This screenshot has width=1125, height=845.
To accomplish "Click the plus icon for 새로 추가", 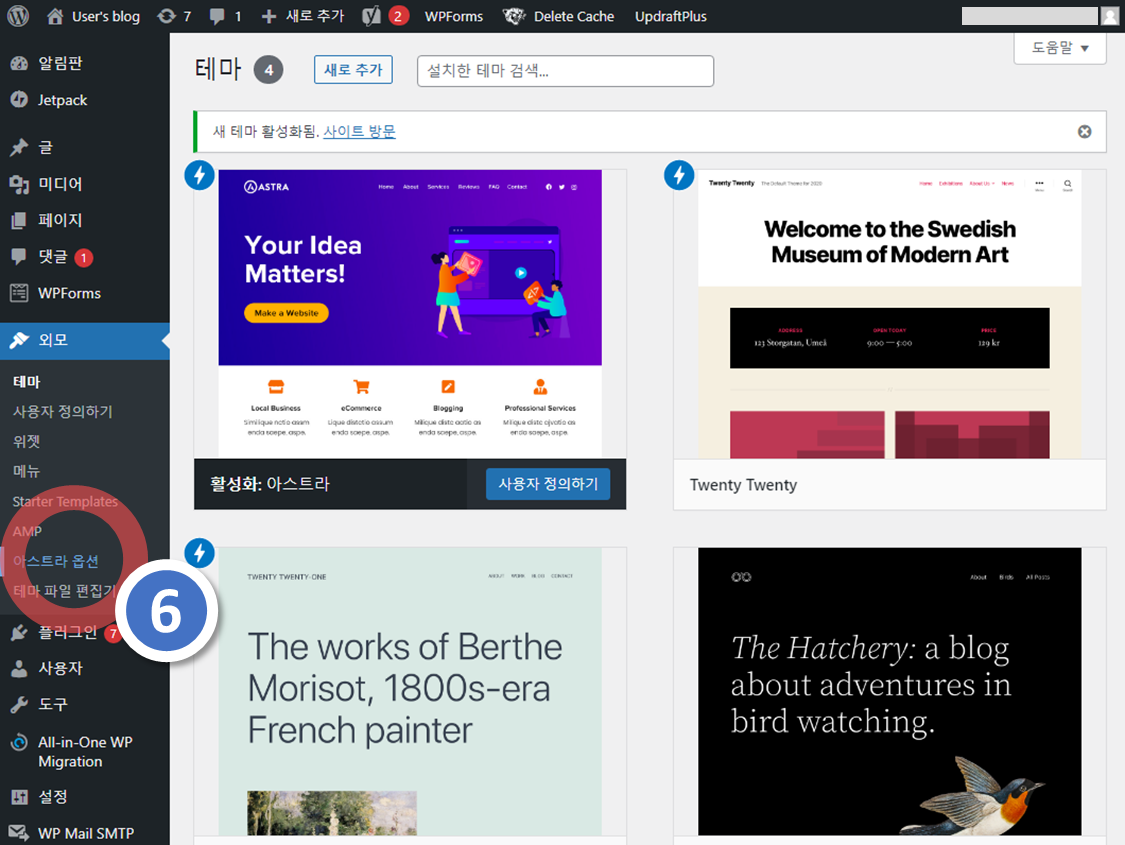I will 268,16.
